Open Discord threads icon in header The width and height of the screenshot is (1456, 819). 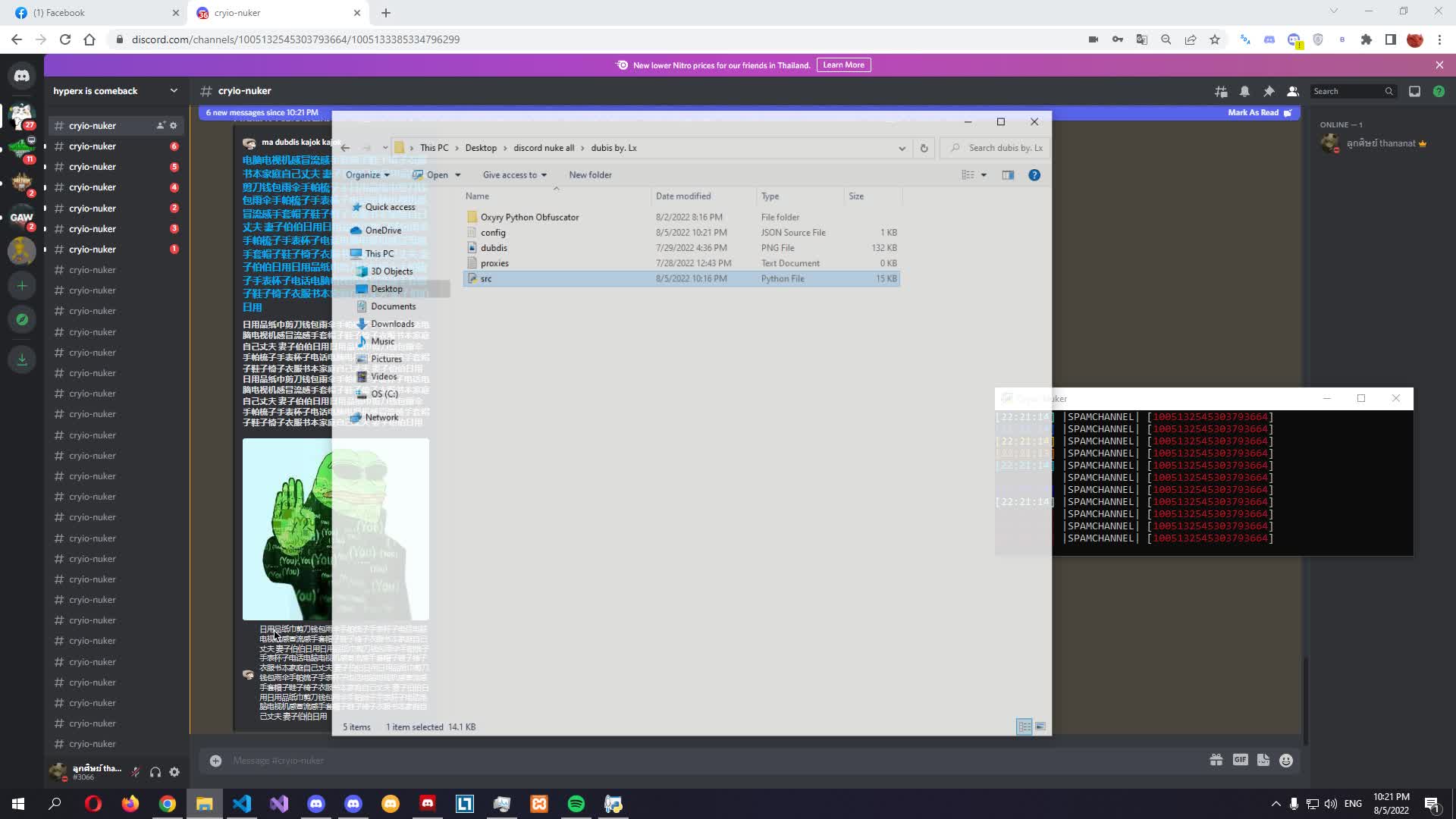point(1221,91)
